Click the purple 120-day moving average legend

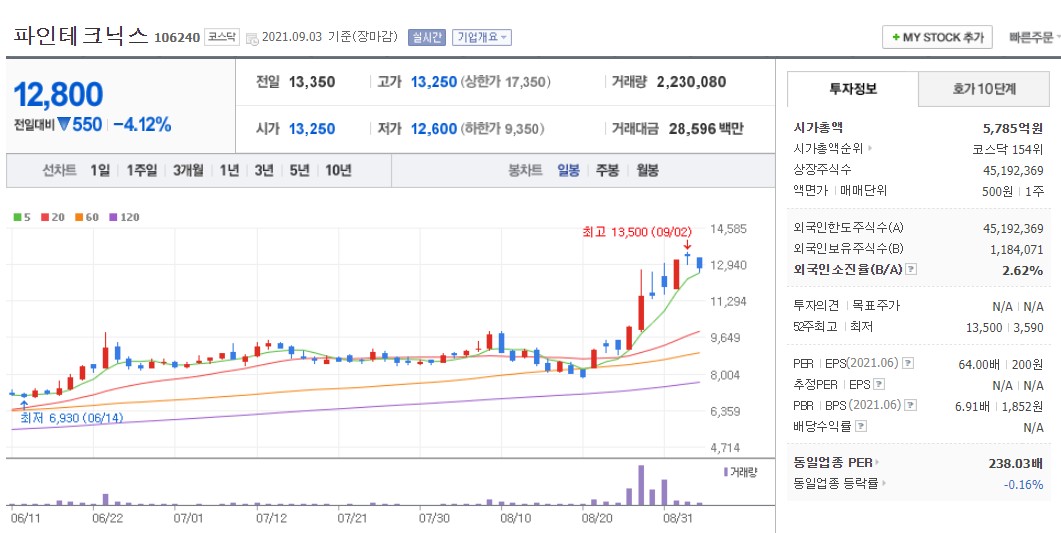[x=124, y=217]
